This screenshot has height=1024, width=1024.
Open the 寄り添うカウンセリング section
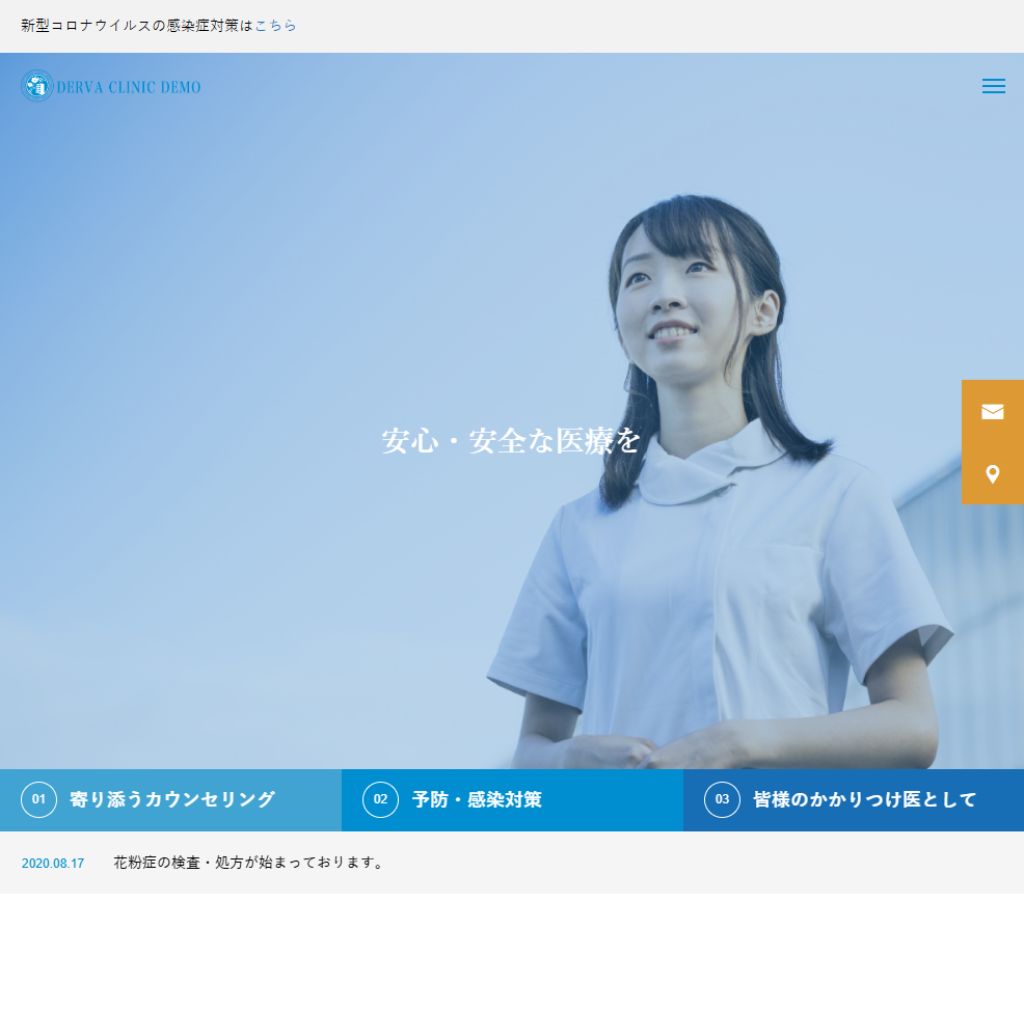click(170, 800)
